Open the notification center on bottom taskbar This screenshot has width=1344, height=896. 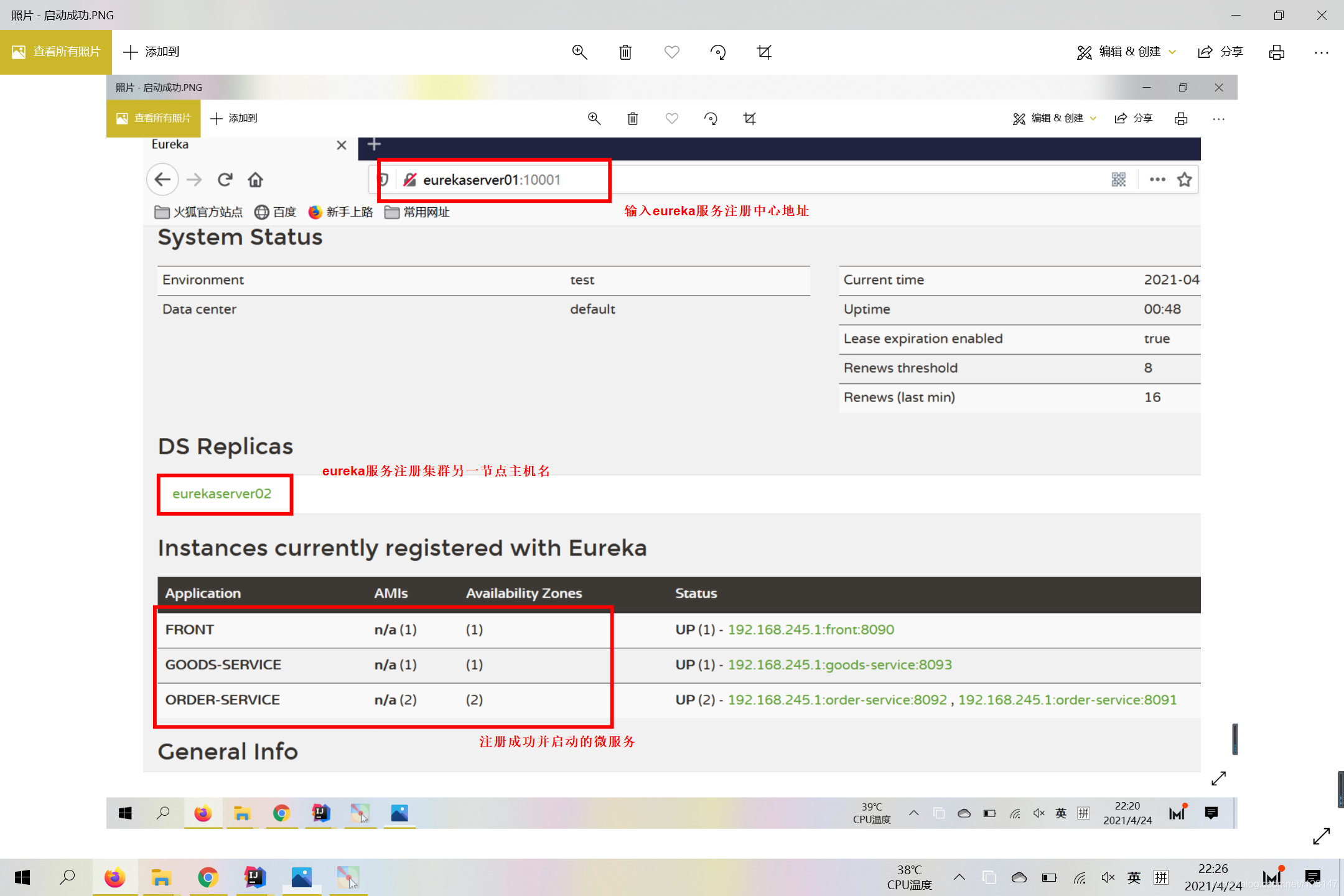tap(1313, 877)
